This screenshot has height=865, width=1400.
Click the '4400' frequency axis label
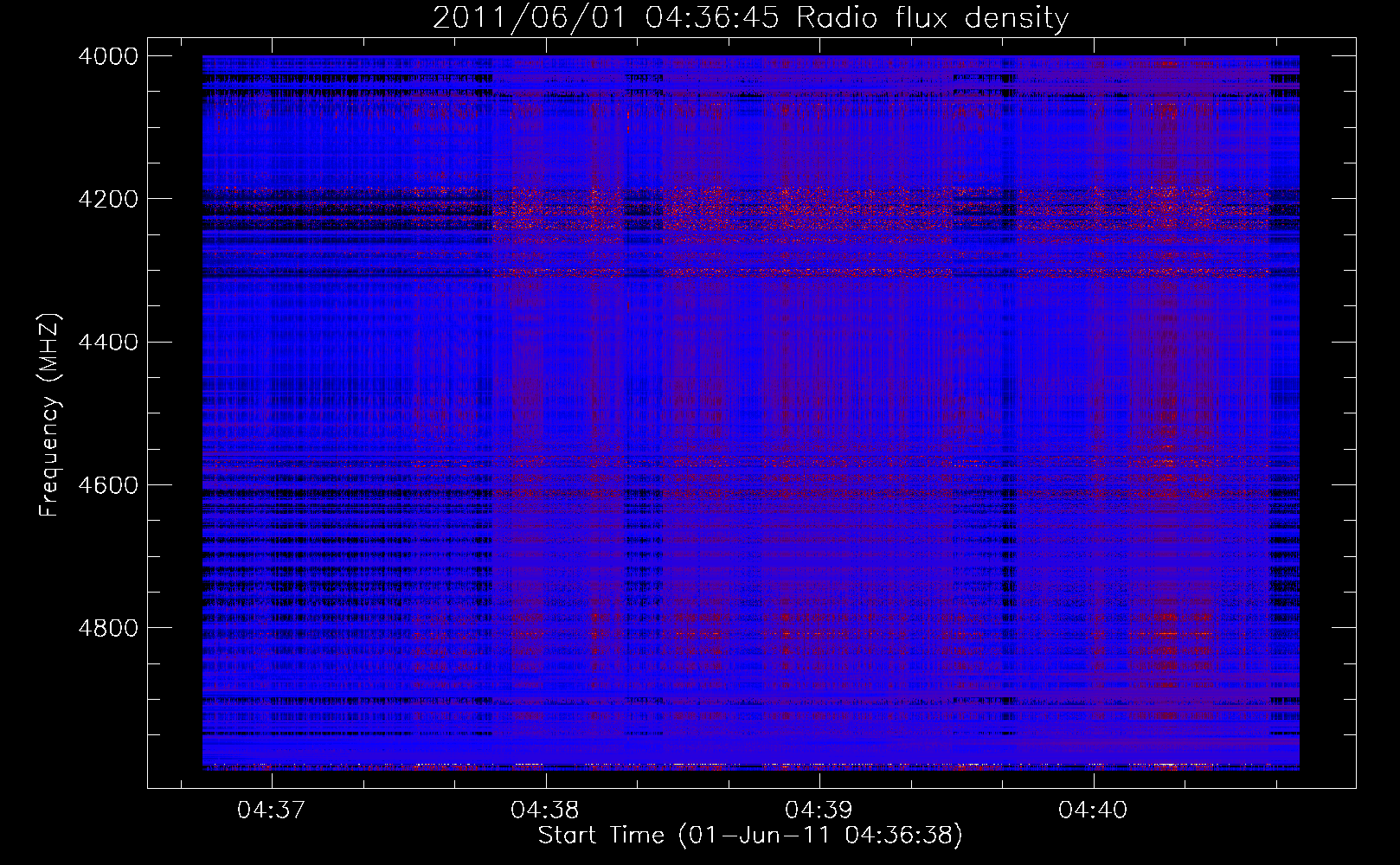tap(108, 343)
